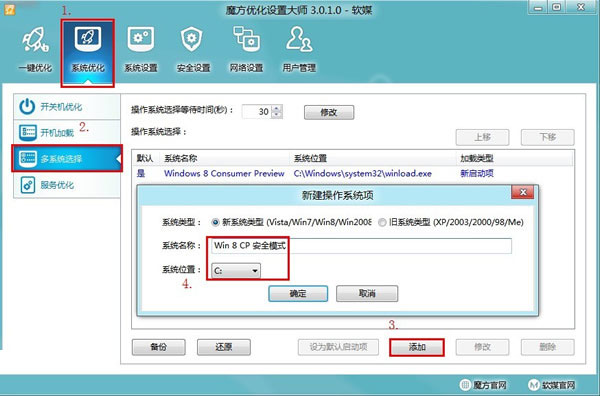
Task: Select 新系统类型 radio option
Action: (x=215, y=222)
